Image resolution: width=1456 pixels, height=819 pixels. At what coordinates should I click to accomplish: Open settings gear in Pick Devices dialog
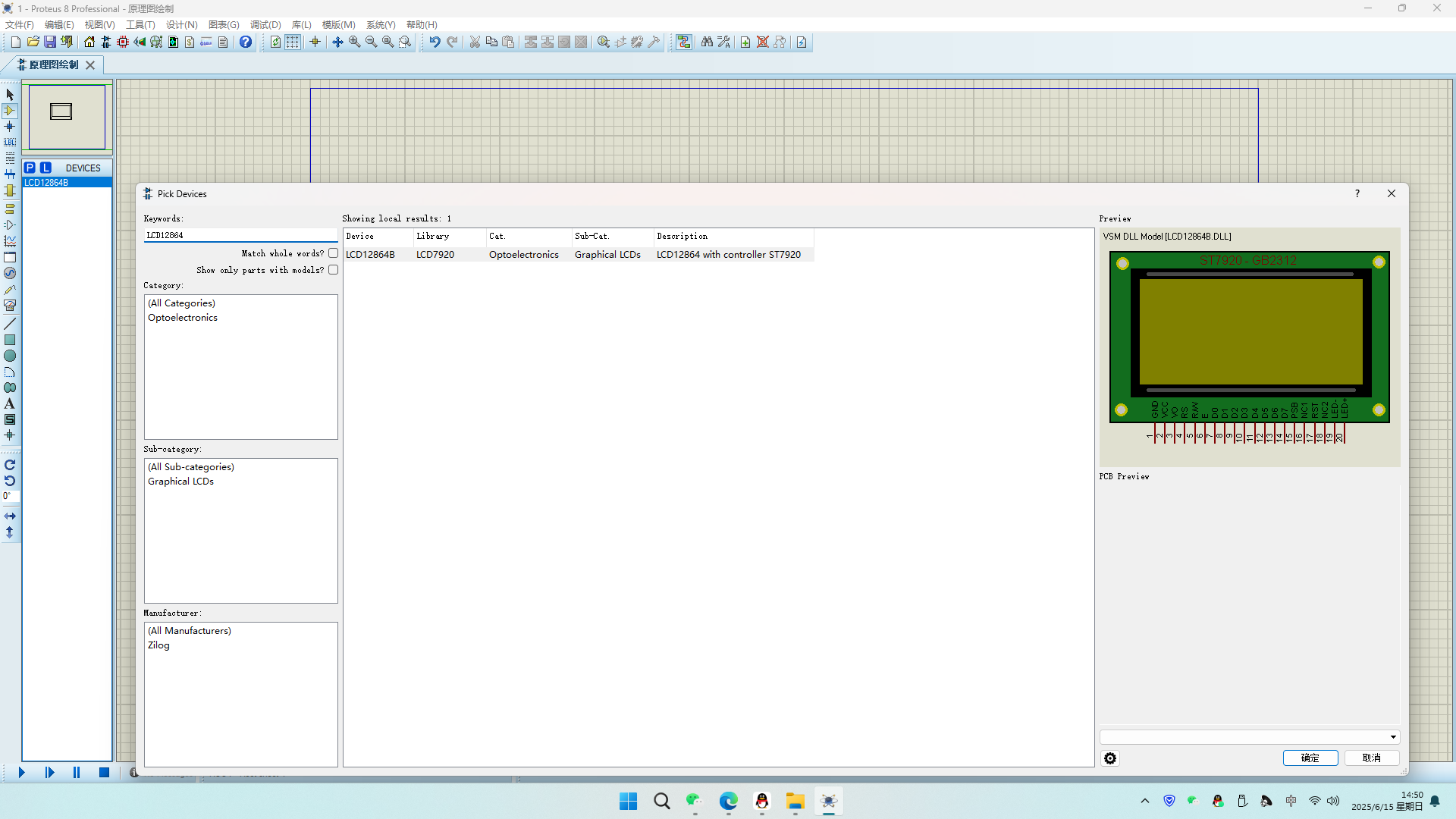pyautogui.click(x=1110, y=758)
